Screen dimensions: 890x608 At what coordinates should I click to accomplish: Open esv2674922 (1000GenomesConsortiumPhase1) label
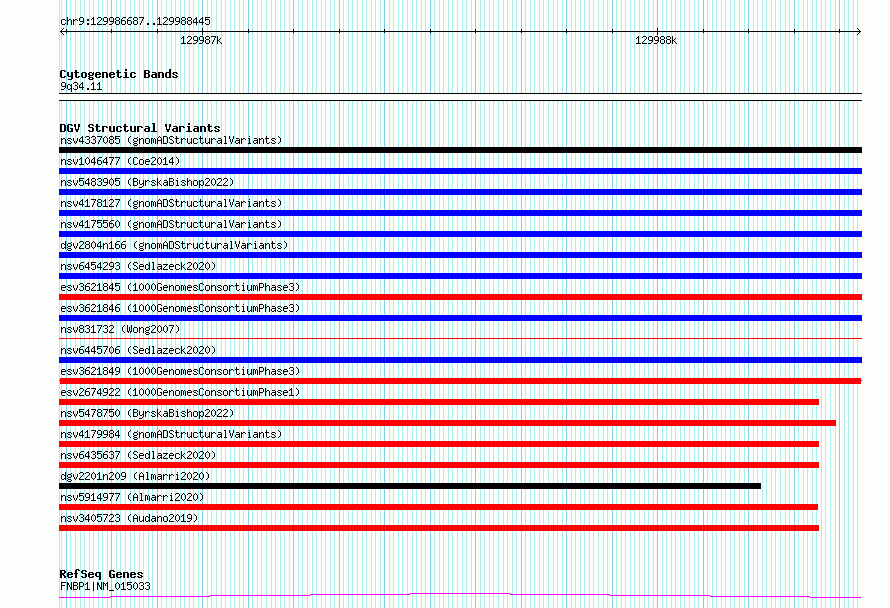tap(180, 392)
